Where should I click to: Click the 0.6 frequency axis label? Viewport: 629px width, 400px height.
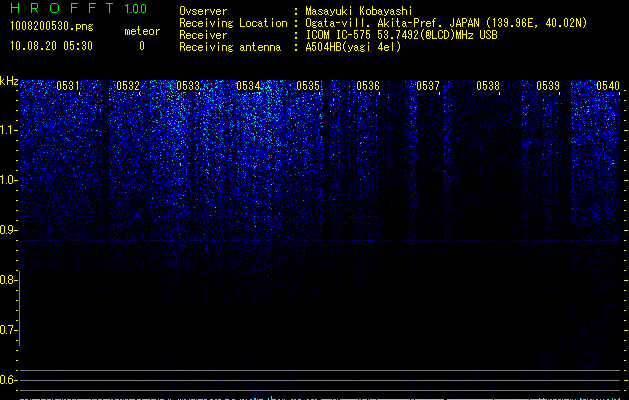point(8,380)
